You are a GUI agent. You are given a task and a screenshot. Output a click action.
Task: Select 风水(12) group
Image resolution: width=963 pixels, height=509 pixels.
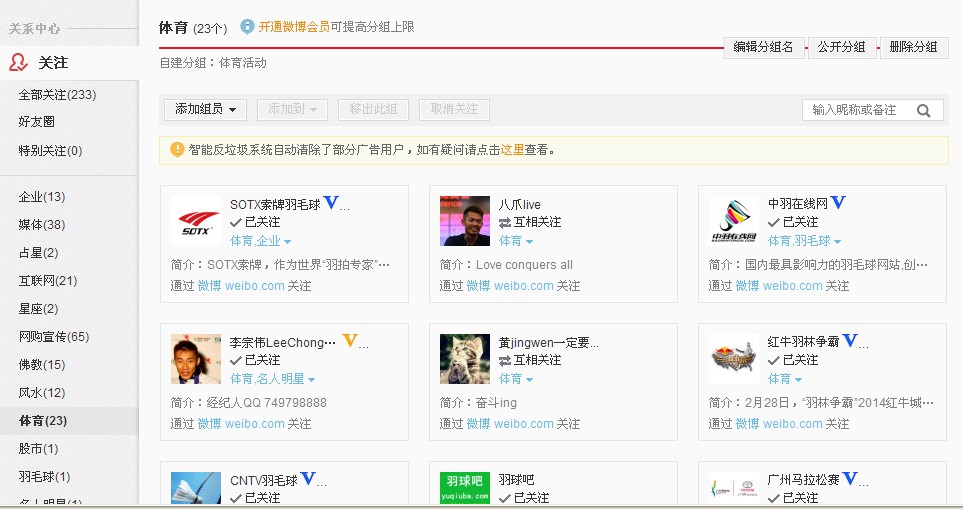42,392
